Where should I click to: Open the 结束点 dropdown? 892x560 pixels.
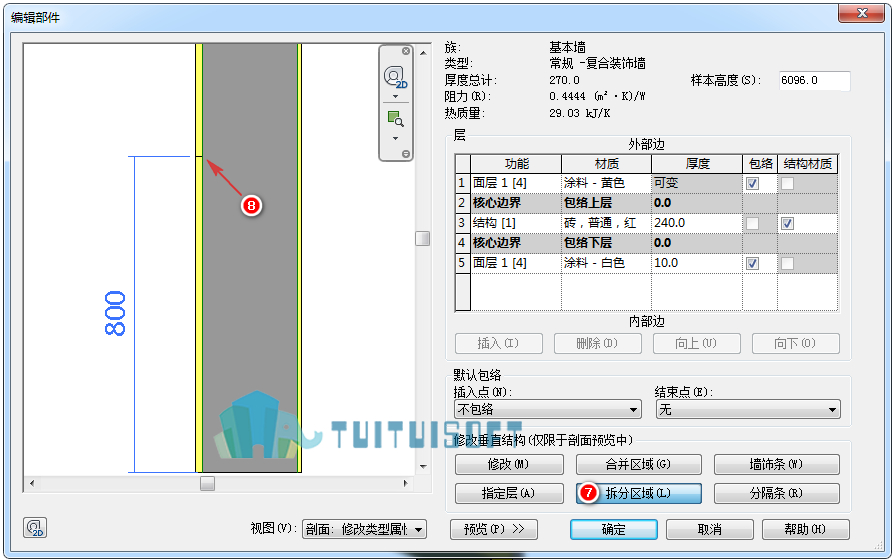tap(748, 409)
